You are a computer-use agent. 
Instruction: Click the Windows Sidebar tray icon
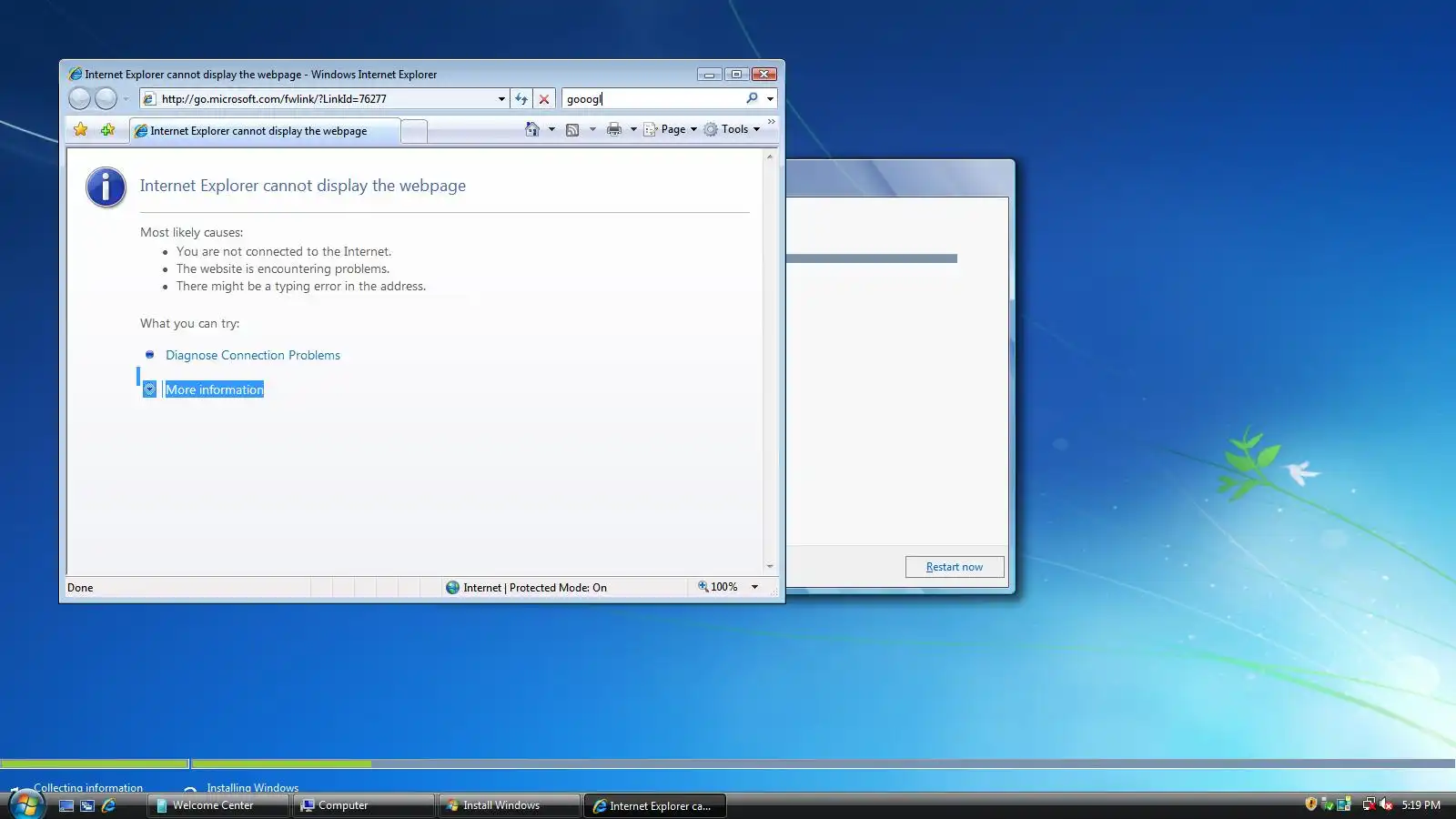[1344, 804]
